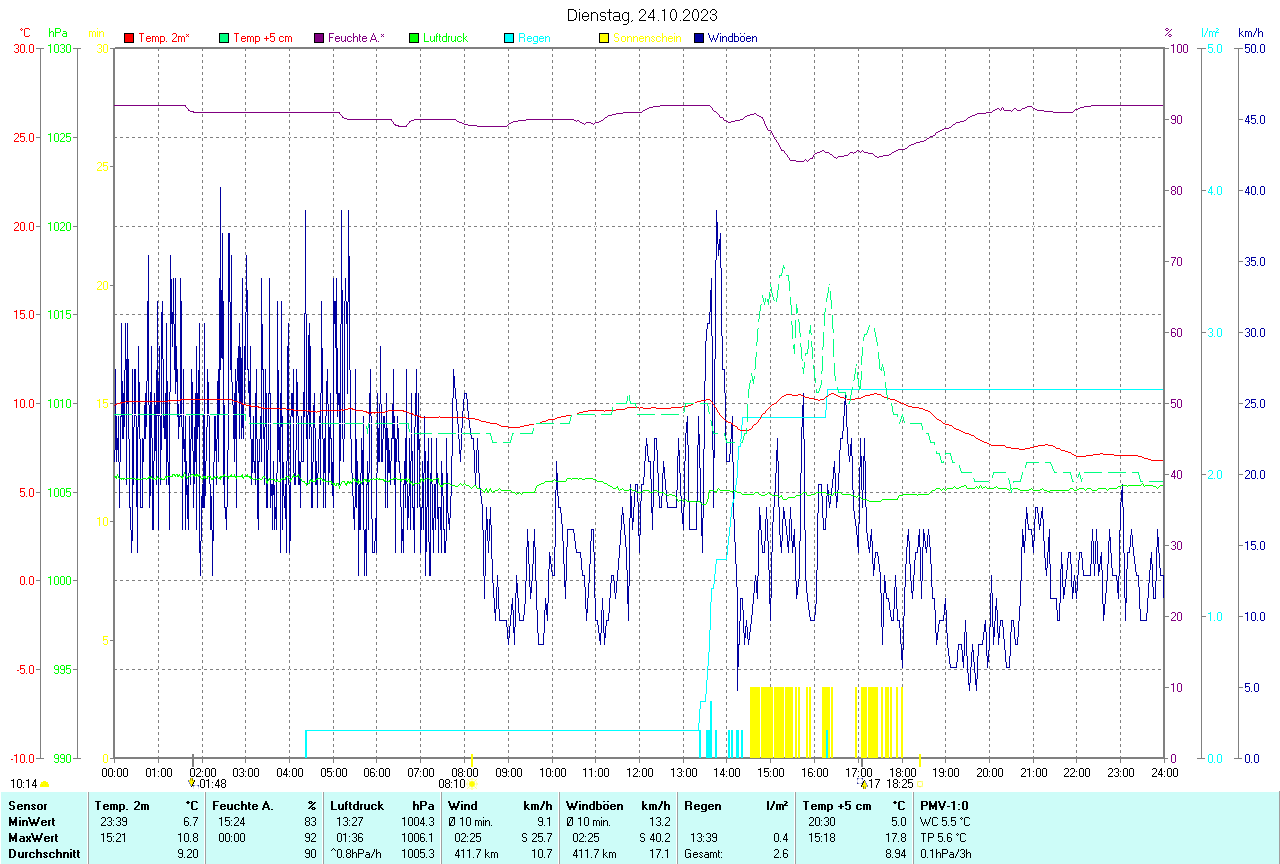
Task: Click the 'Temp +5 cm' column header in table
Action: tap(837, 805)
